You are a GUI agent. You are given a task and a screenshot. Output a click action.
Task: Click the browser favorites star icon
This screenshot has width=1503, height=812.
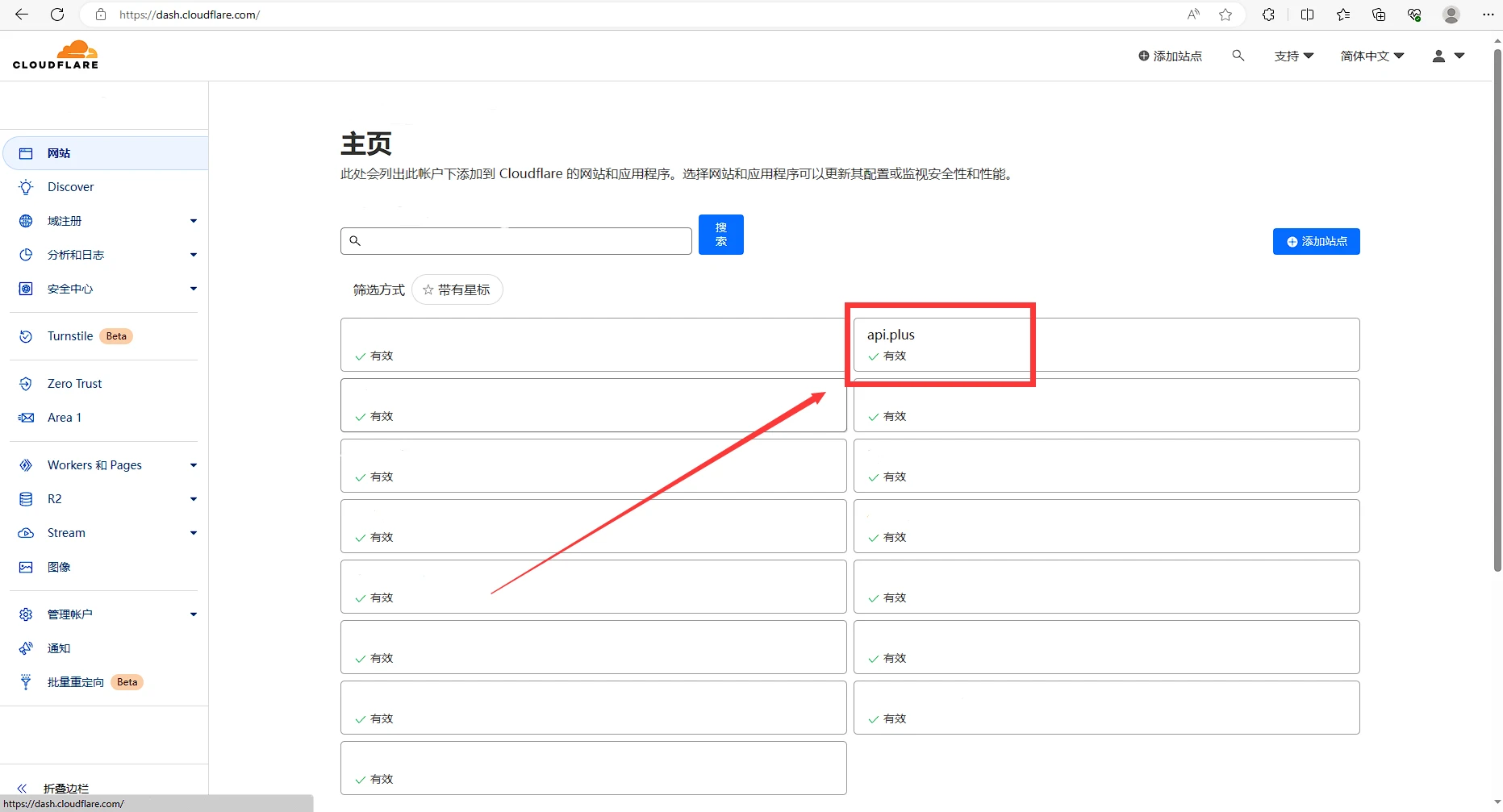(1225, 15)
